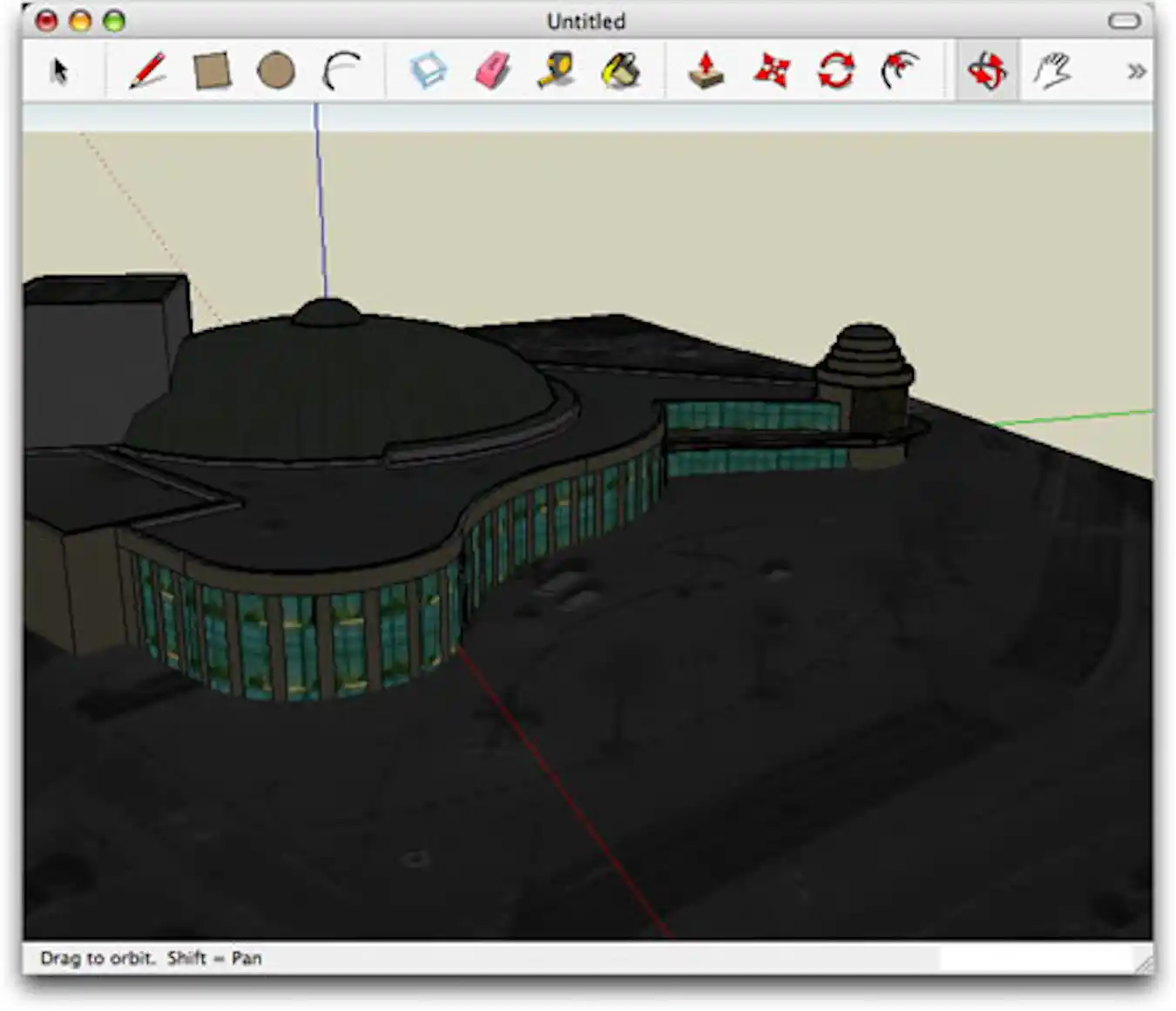Activate the Rectangle drawing tool
1176x1011 pixels.
(x=212, y=71)
